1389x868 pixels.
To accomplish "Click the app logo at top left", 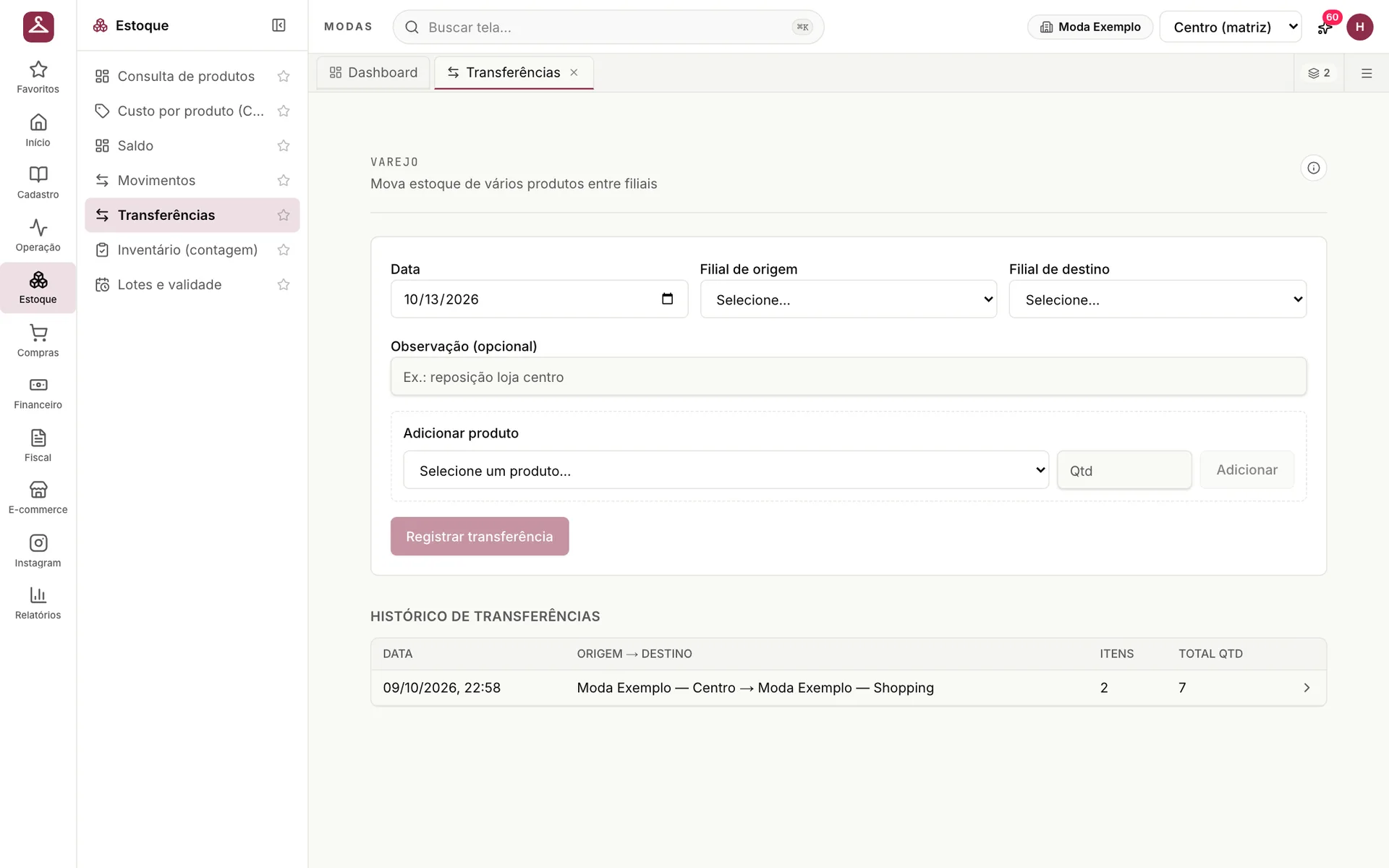I will (38, 27).
